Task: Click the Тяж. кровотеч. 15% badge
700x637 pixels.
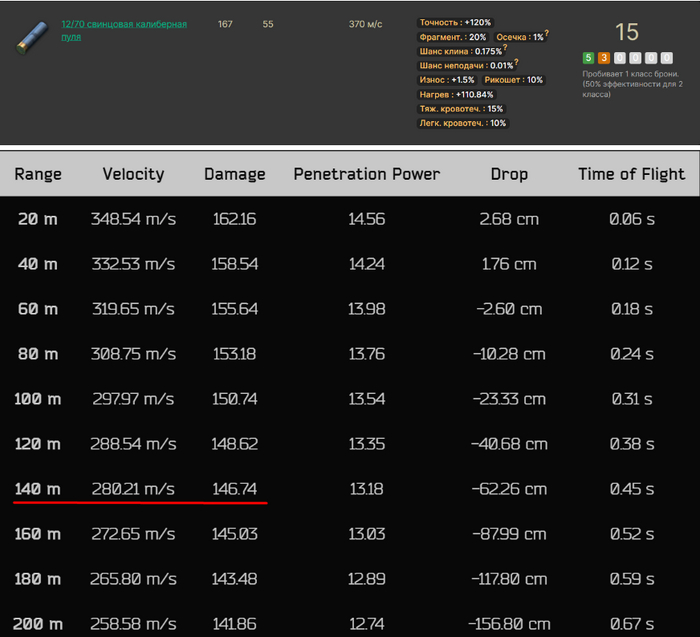Action: (x=461, y=109)
